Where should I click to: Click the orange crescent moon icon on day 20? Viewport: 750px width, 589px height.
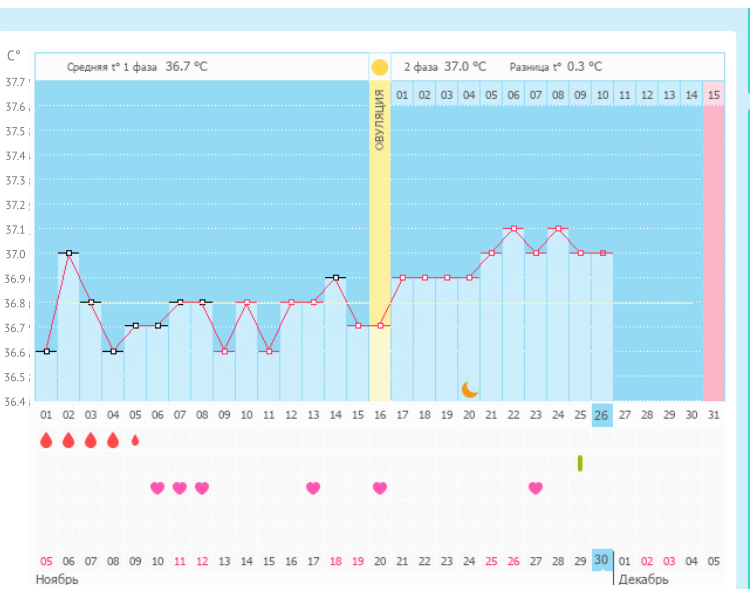coord(470,389)
